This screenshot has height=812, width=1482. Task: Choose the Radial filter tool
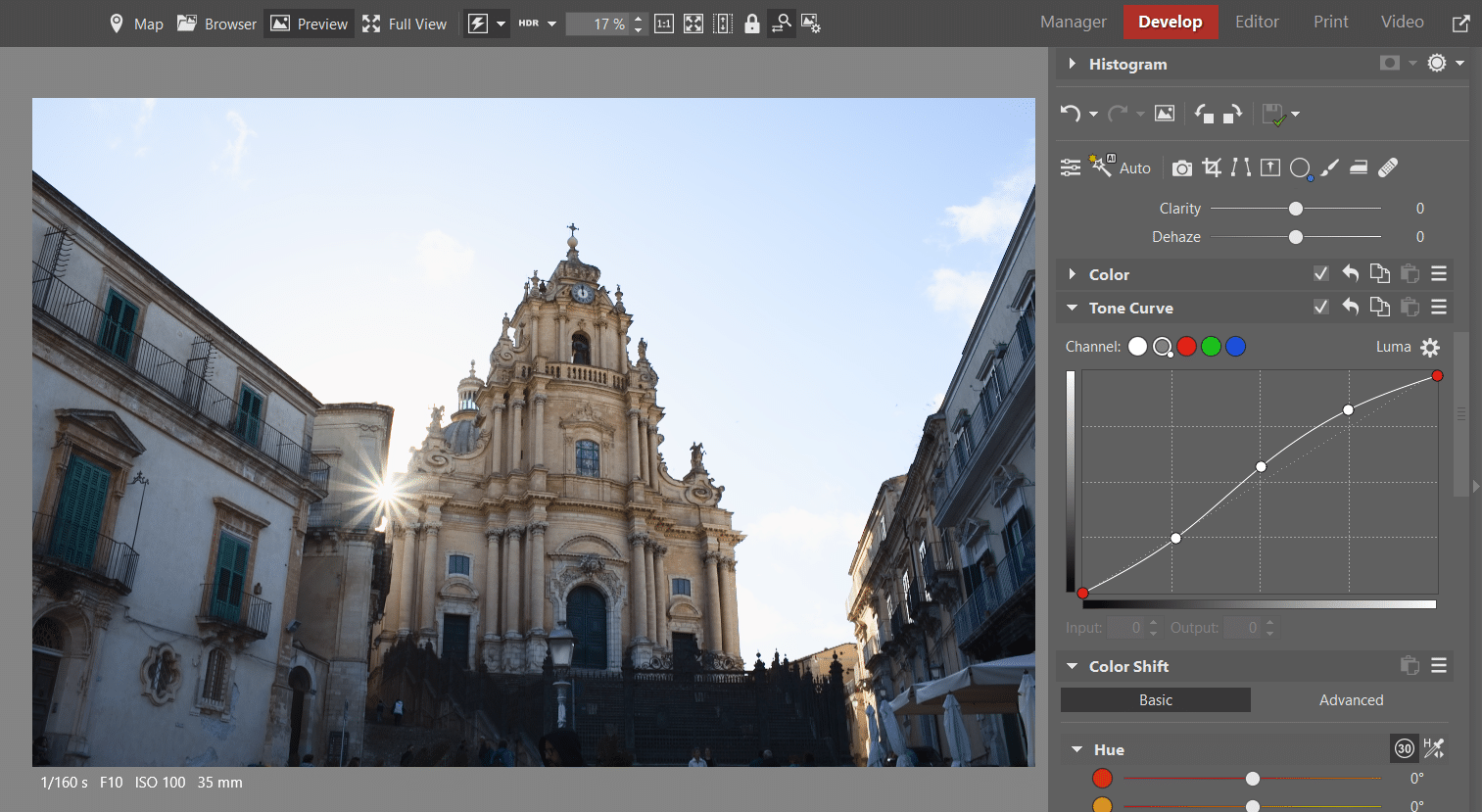[1301, 168]
